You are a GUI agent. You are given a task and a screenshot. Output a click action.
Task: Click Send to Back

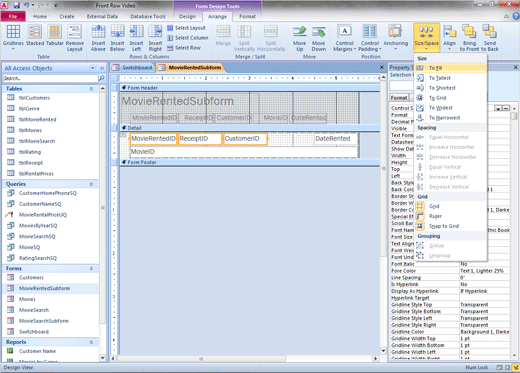pyautogui.click(x=490, y=38)
